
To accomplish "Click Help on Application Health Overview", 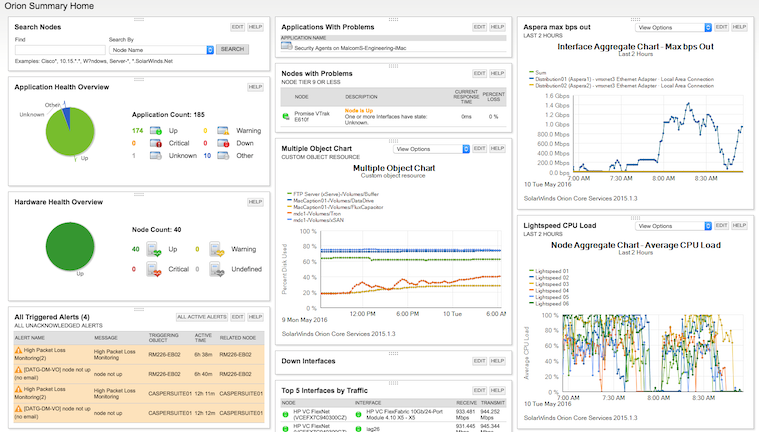I will [255, 87].
